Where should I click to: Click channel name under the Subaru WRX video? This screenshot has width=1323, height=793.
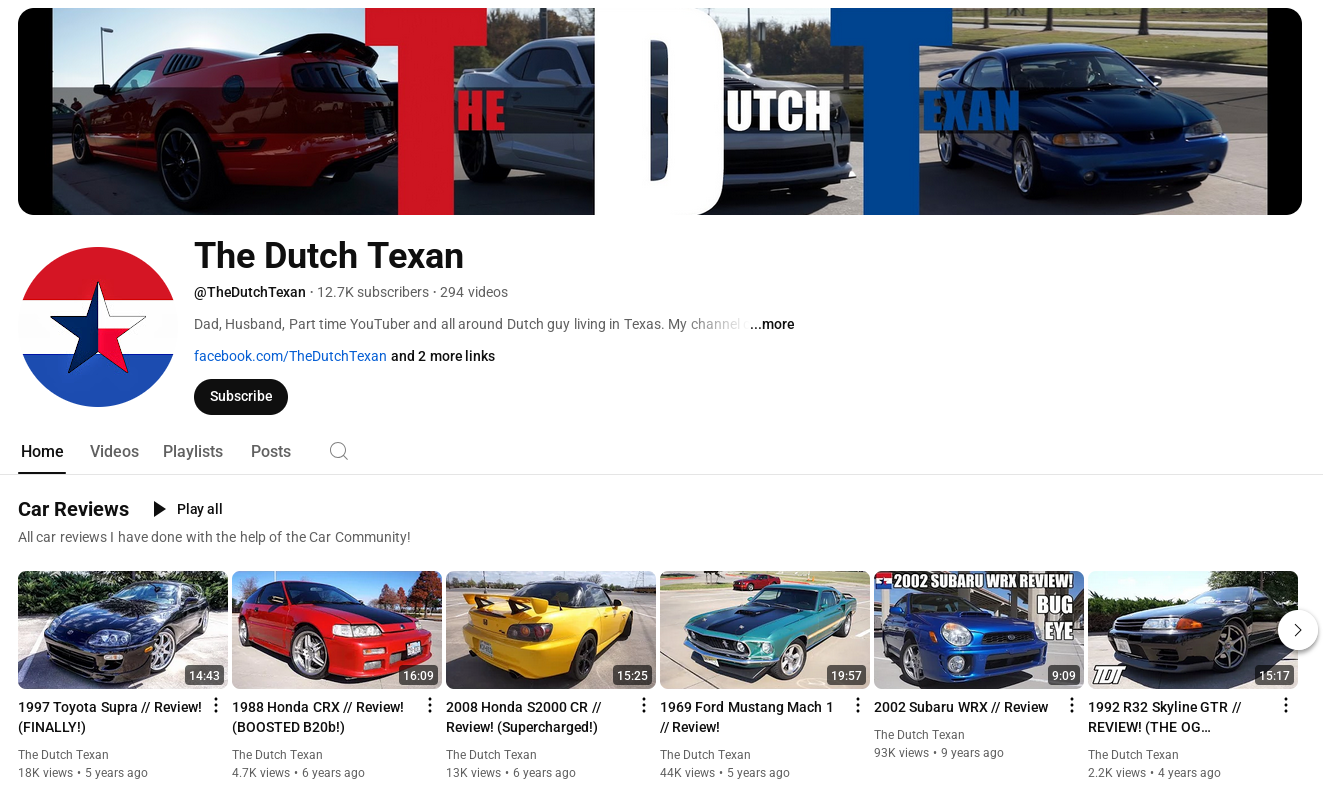pyautogui.click(x=919, y=735)
